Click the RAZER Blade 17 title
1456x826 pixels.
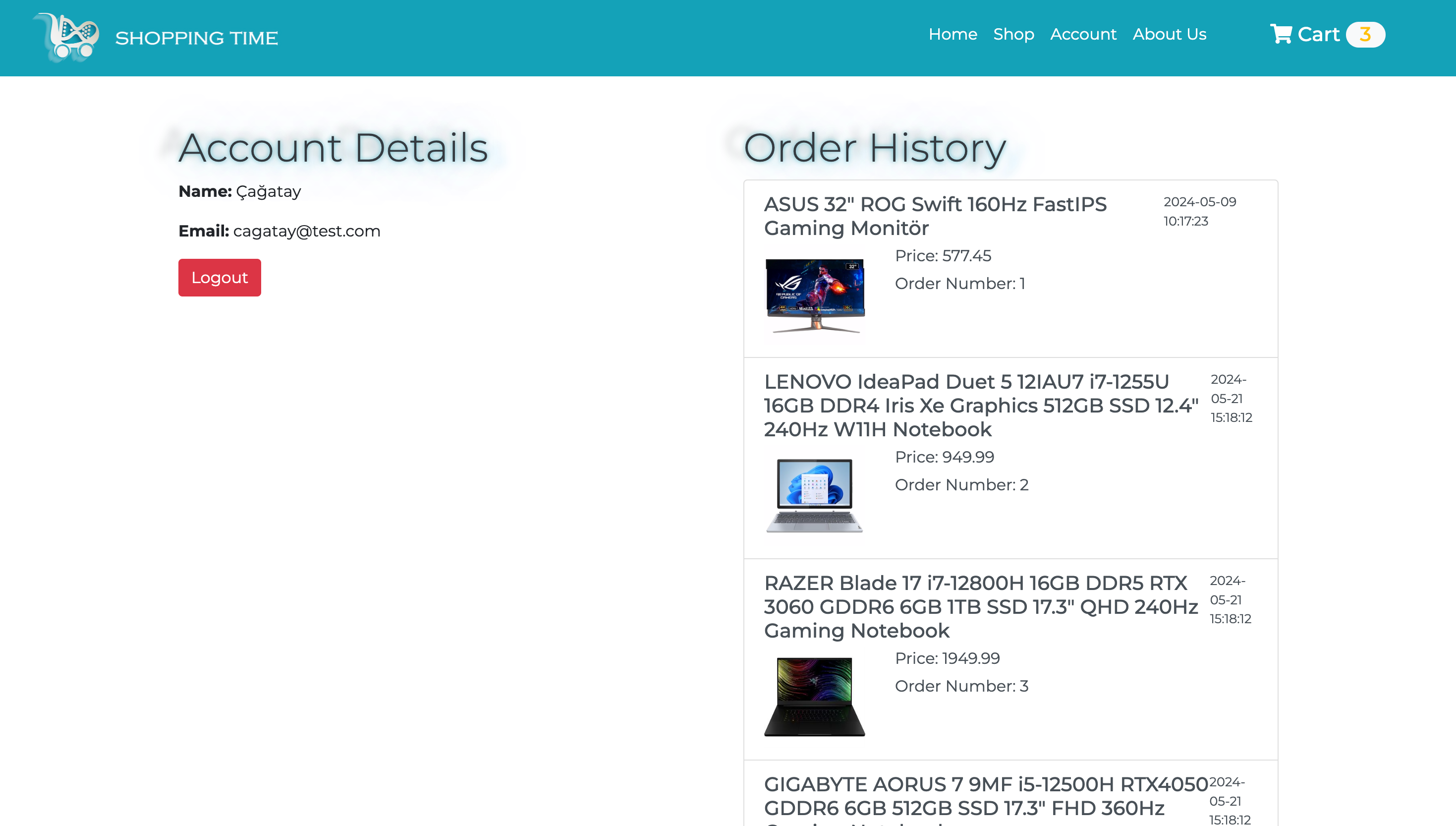click(980, 607)
